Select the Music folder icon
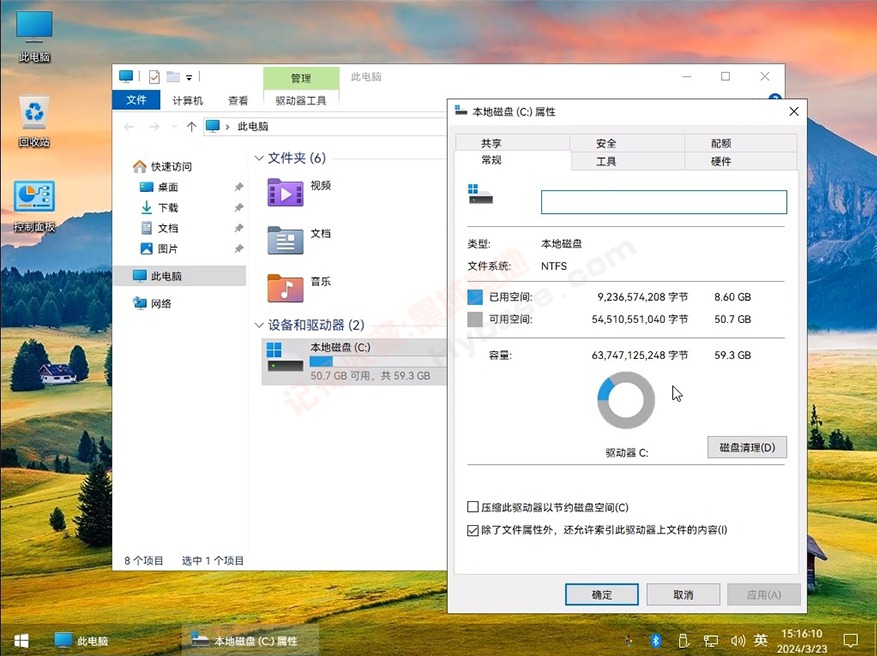The height and width of the screenshot is (656, 877). coord(285,288)
